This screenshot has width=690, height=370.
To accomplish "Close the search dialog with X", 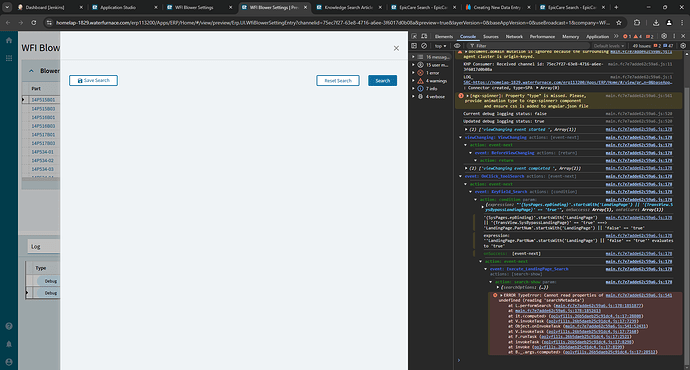I will point(396,48).
